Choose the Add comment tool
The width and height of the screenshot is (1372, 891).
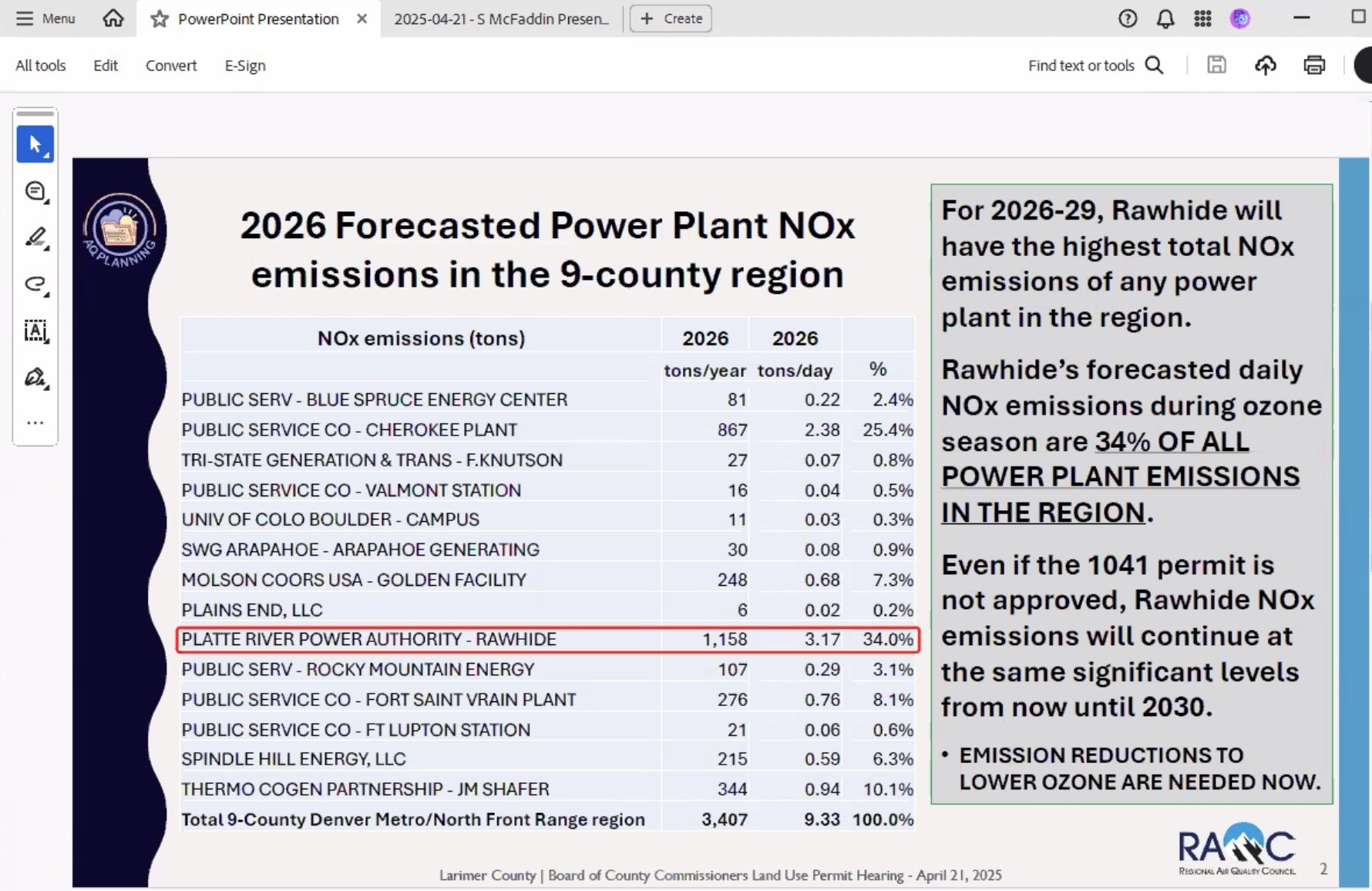tap(35, 191)
